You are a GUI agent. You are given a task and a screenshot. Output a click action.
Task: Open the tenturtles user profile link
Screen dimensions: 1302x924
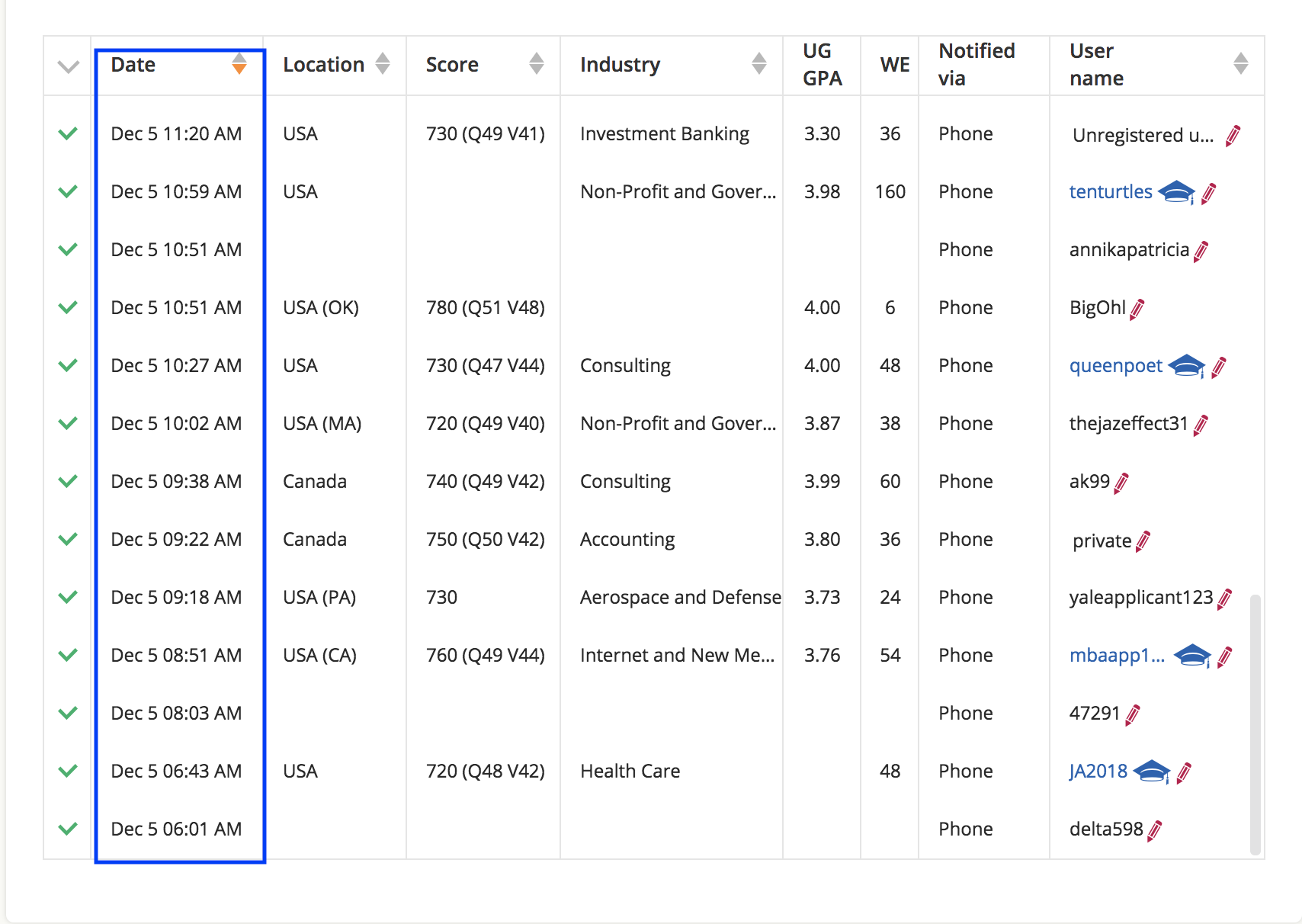point(1111,192)
